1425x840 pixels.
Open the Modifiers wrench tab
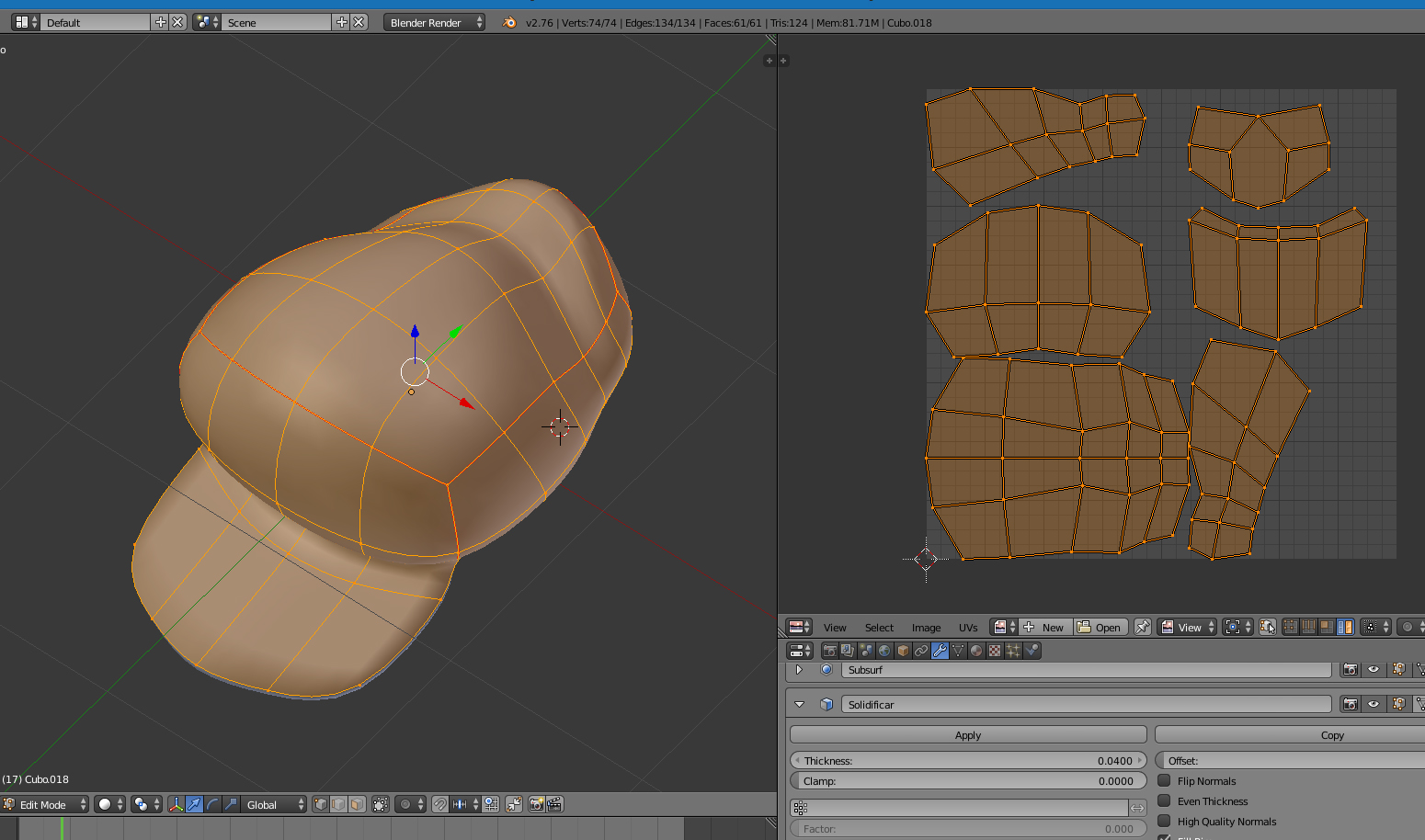[x=940, y=651]
